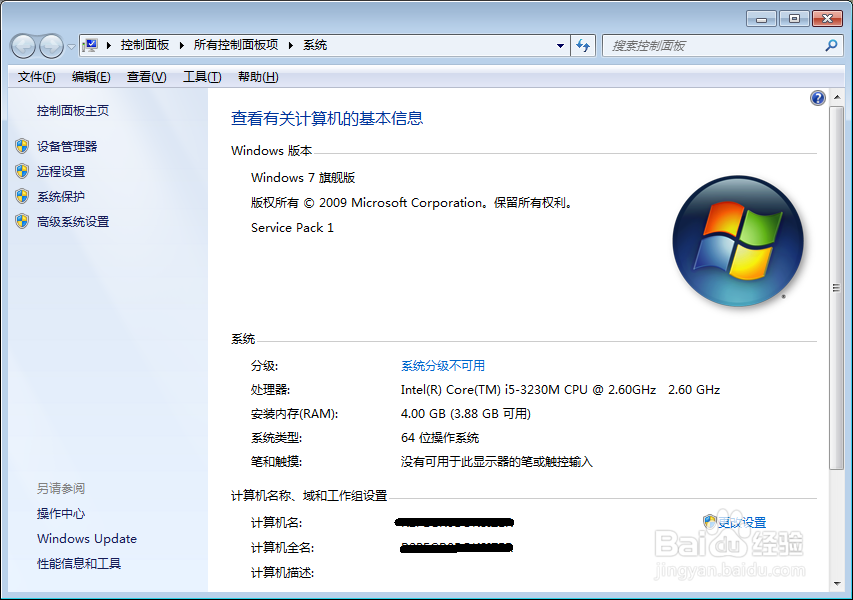Open the 工具(T) menu
Screen dimensions: 853x600
[202, 77]
